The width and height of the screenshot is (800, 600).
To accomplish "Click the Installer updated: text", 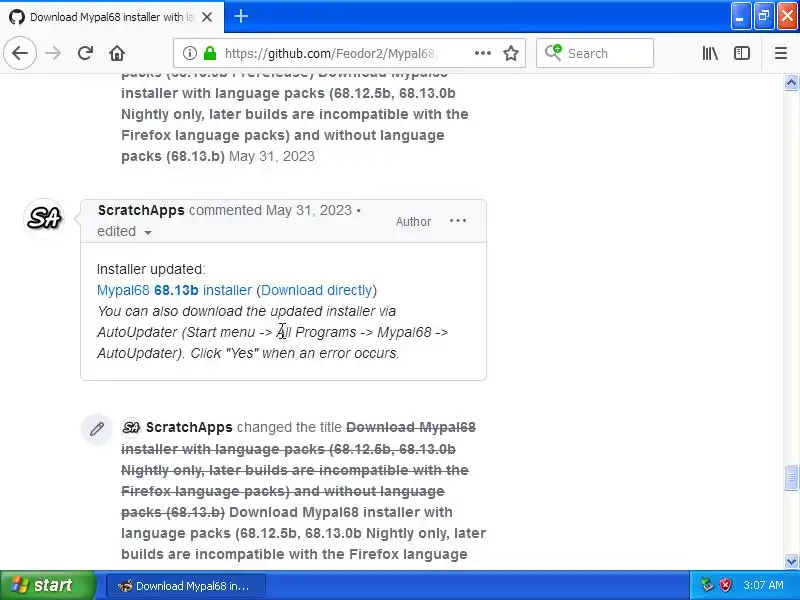I will [x=151, y=269].
